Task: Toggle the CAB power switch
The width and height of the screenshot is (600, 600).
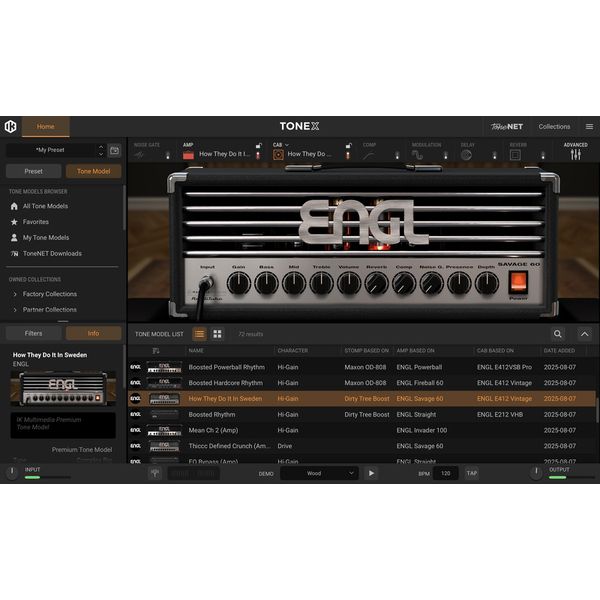Action: coord(348,155)
